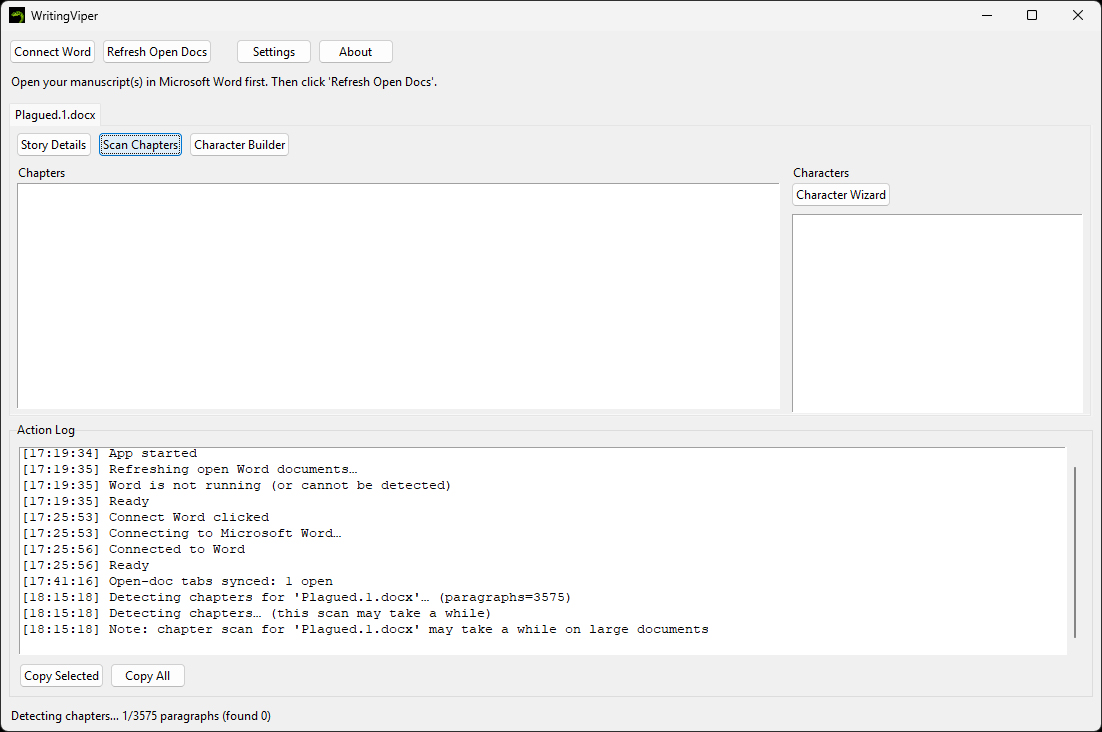Start the Scan Chapters action

click(140, 145)
